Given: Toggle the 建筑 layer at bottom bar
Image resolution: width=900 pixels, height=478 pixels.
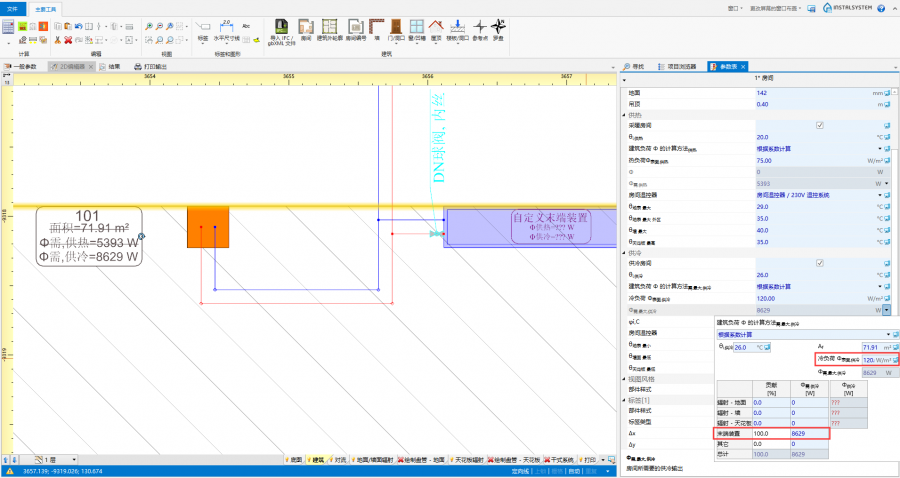Looking at the screenshot, I should click(x=318, y=460).
